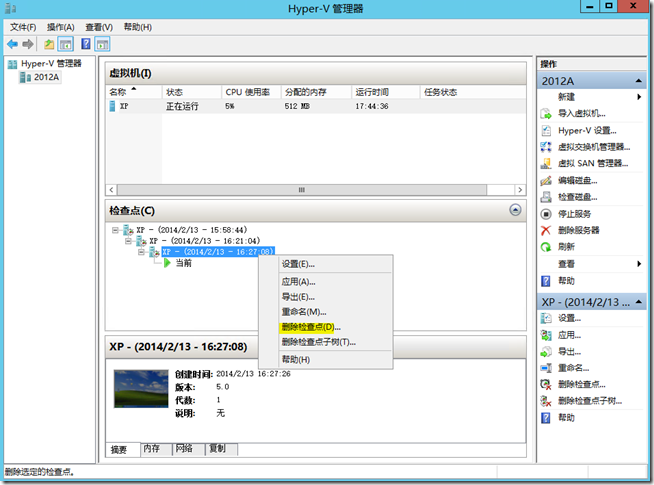
Task: Collapse the XP 15:58:44 checkpoint node
Action: click(x=115, y=230)
